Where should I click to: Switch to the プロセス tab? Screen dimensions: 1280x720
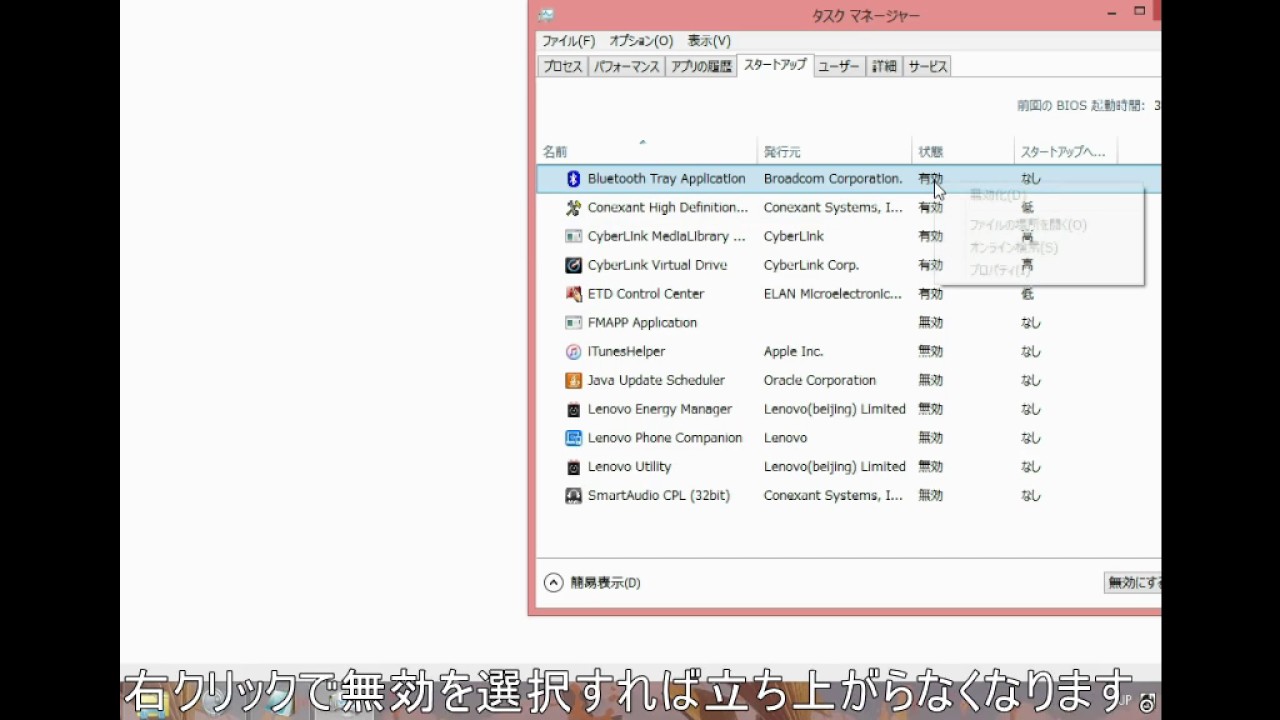click(562, 67)
